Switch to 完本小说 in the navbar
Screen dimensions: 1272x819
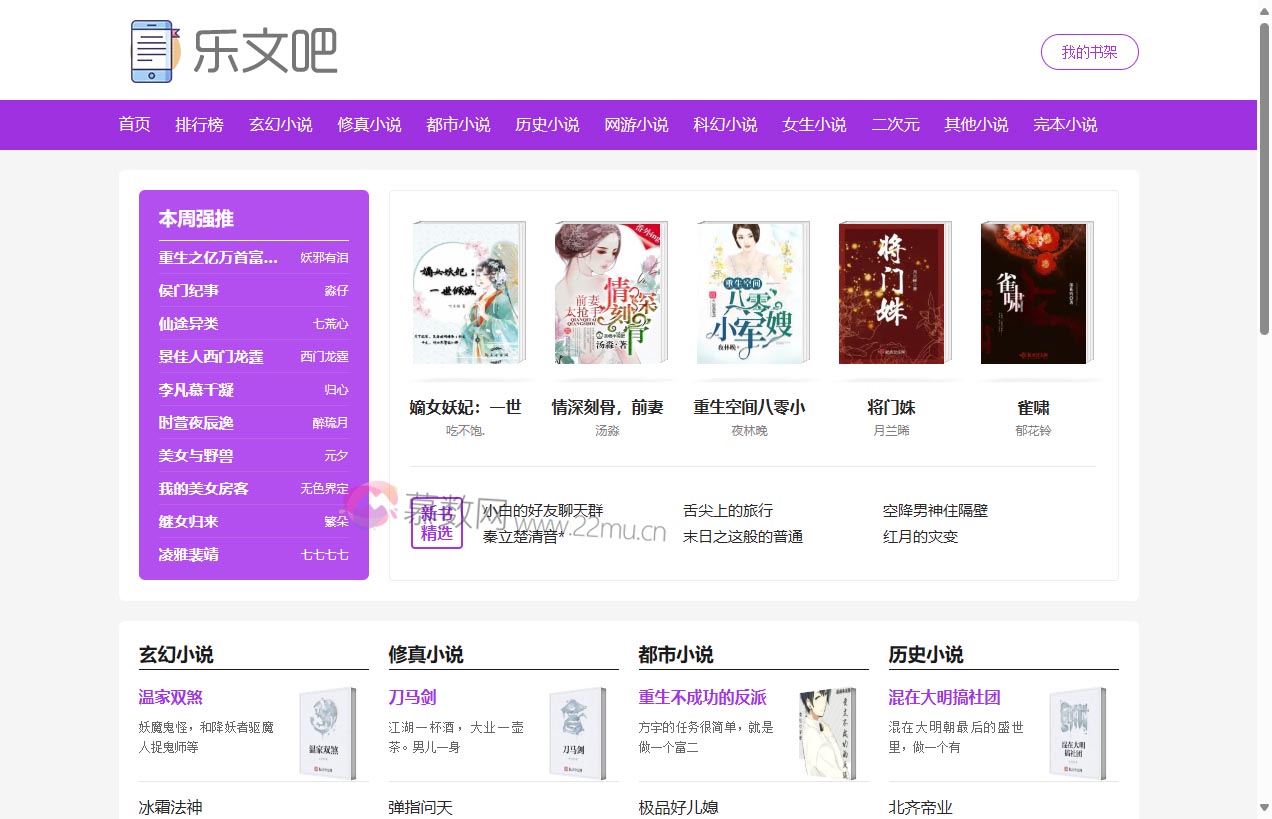click(1064, 124)
